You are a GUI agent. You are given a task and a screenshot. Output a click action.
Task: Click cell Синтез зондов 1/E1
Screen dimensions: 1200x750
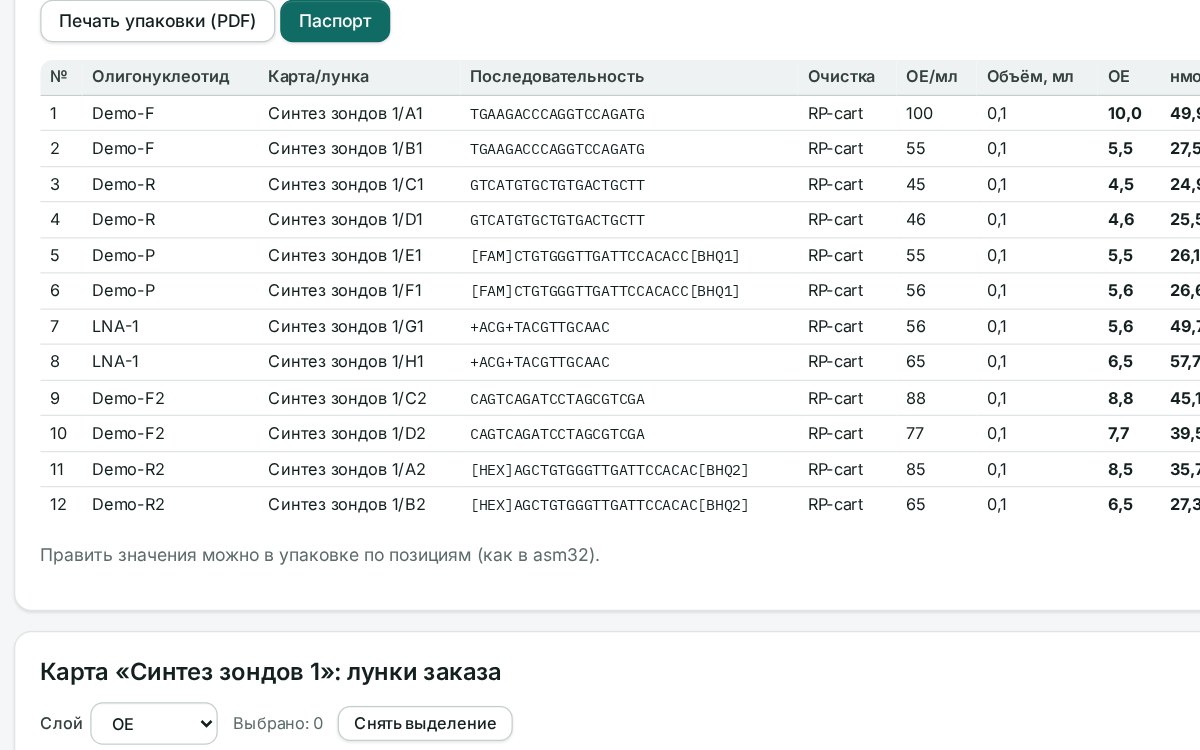click(x=345, y=255)
